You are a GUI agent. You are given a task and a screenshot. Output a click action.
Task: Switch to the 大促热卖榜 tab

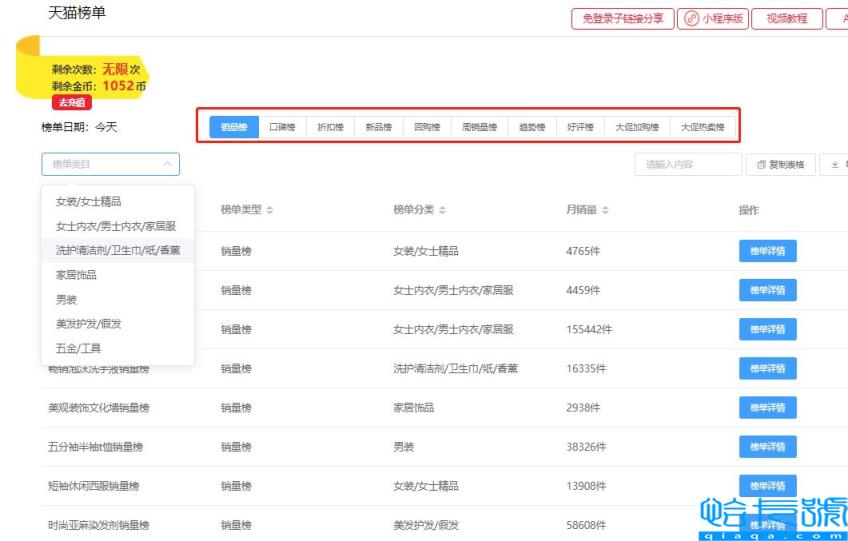tap(703, 127)
